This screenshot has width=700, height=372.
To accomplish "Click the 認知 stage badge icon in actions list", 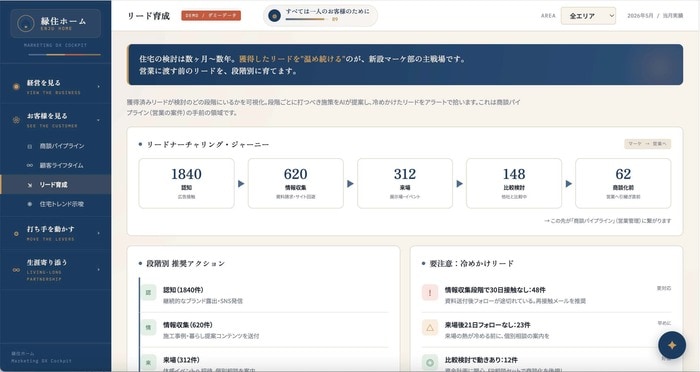I will click(149, 293).
